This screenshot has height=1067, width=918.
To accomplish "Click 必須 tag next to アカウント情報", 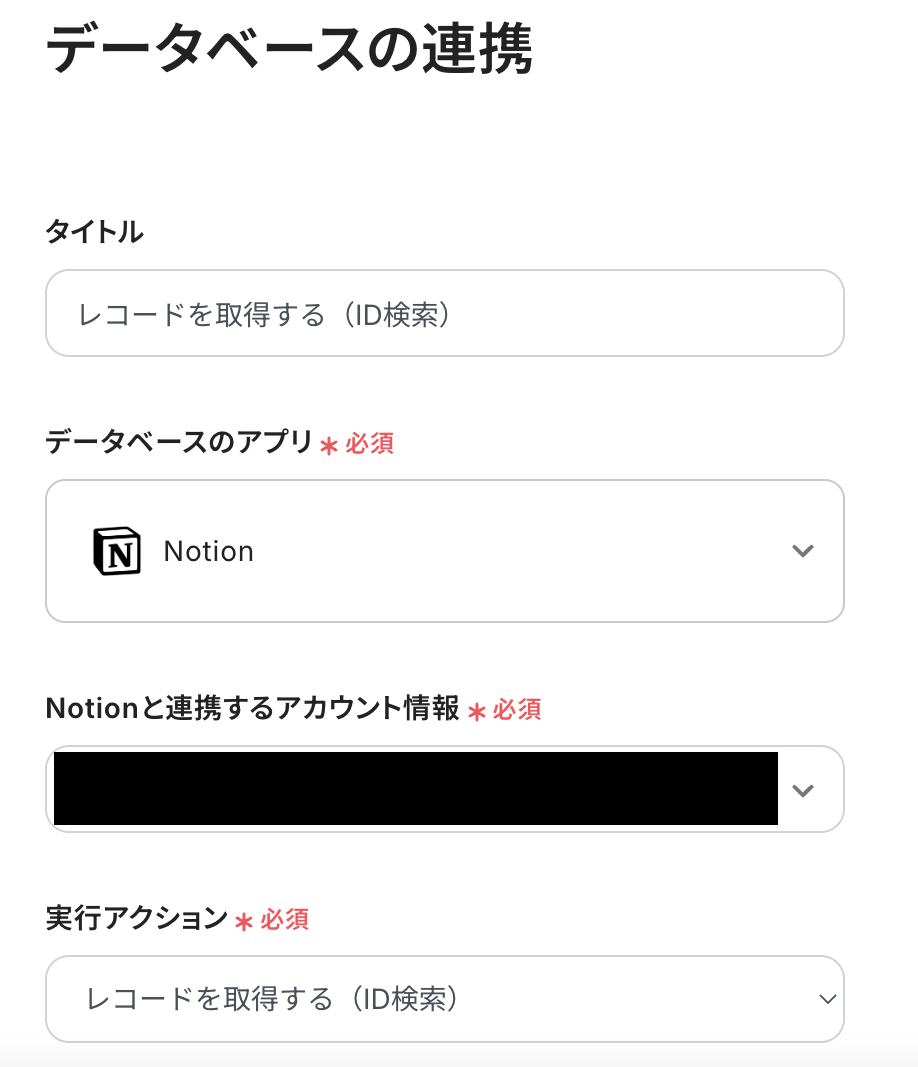I will point(517,710).
